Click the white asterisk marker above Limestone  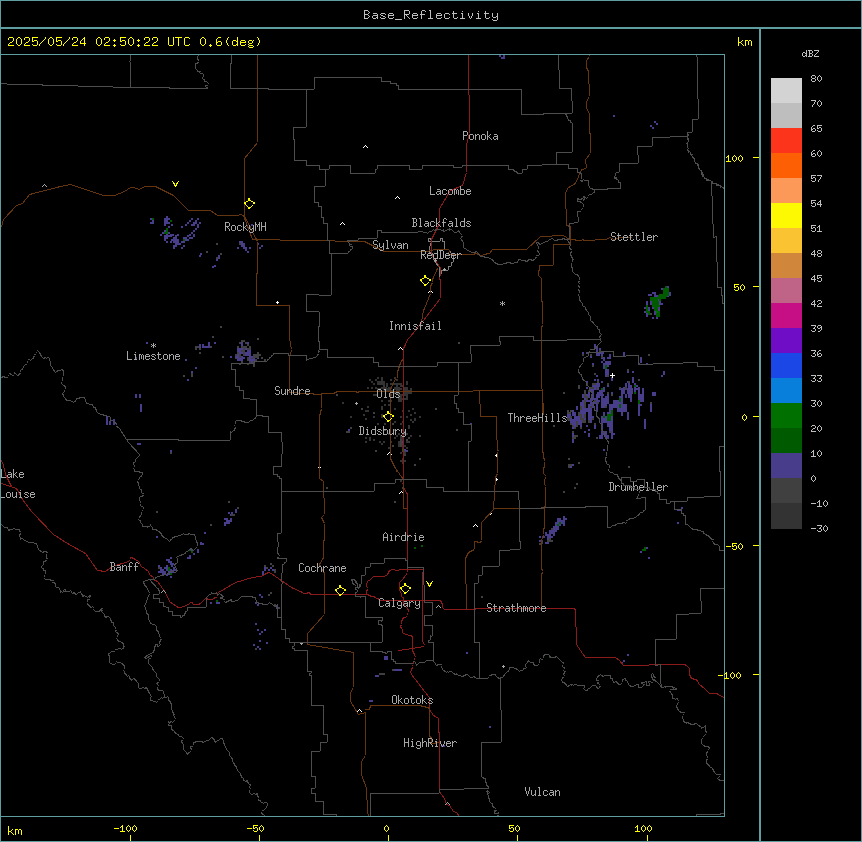[153, 345]
